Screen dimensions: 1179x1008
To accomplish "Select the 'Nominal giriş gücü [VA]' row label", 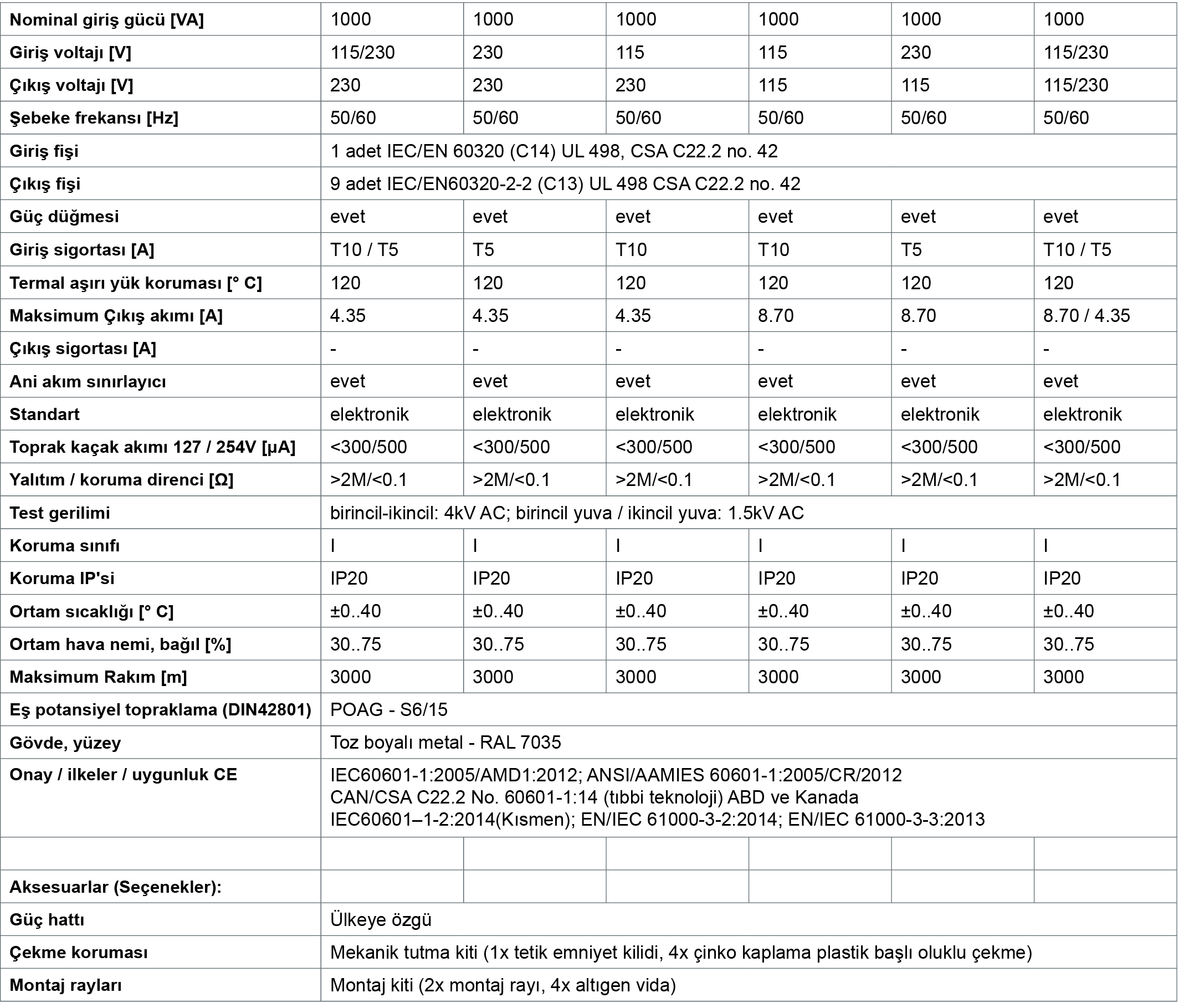I will click(106, 20).
